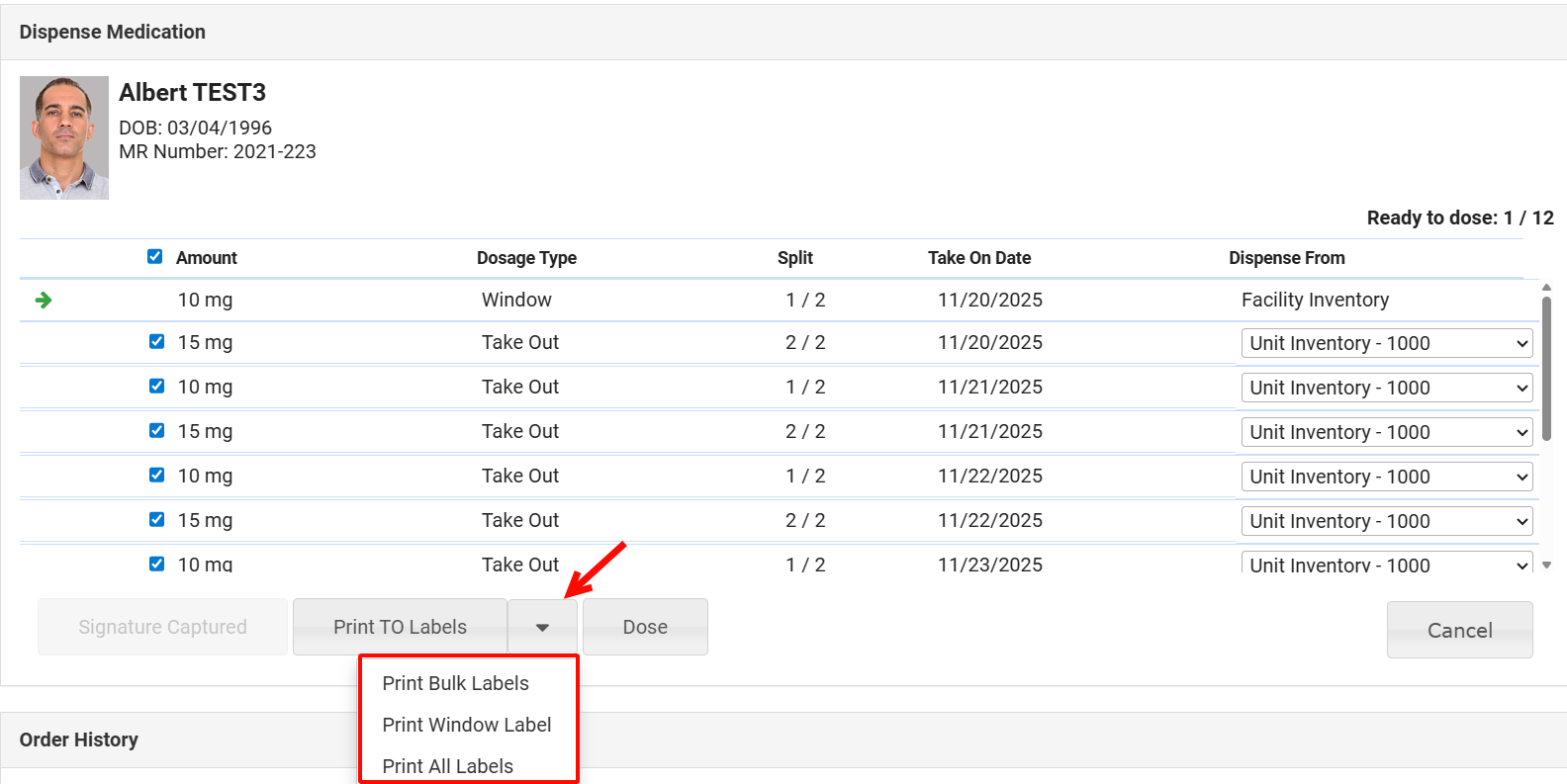Click the green arrow on the Window dose row
The height and width of the screenshot is (784, 1567).
point(44,300)
